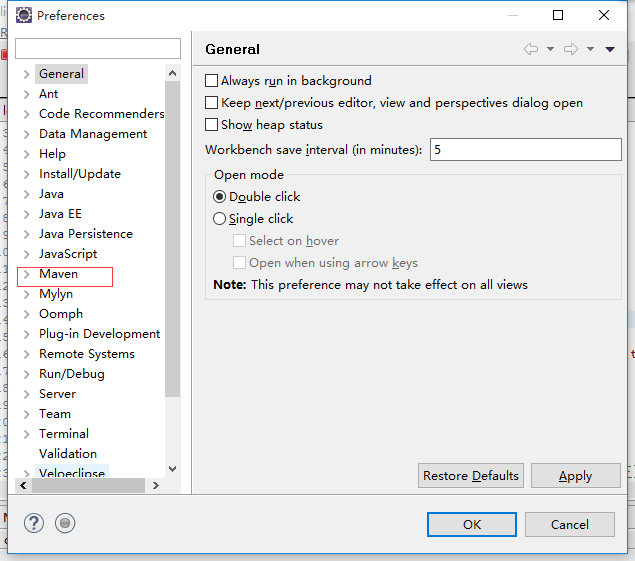Check the Show heap status box
Image resolution: width=635 pixels, height=561 pixels.
[211, 125]
